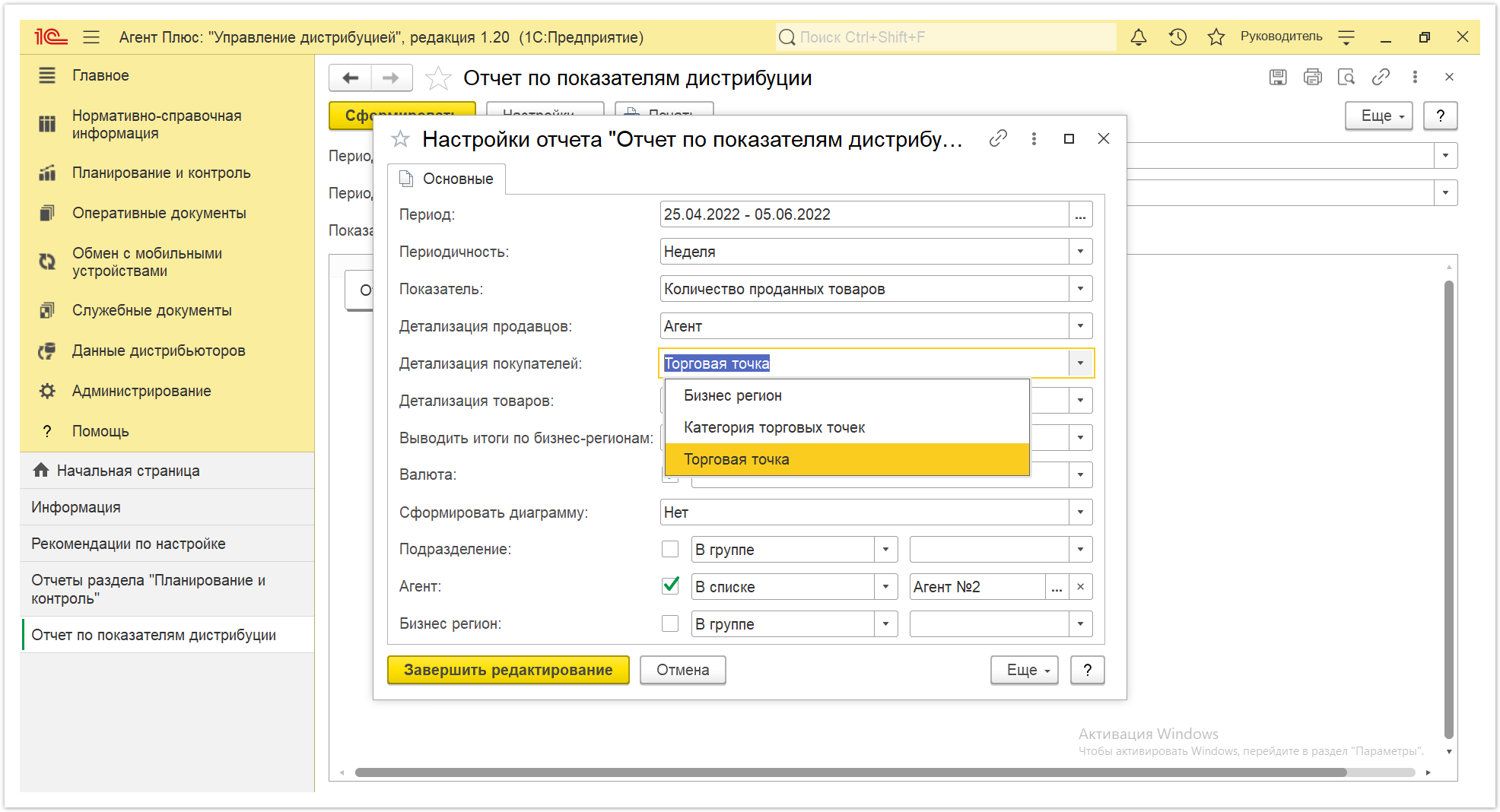Viewport: 1500px width, 812px height.
Task: Expand the Показатель dropdown
Action: click(x=1080, y=289)
